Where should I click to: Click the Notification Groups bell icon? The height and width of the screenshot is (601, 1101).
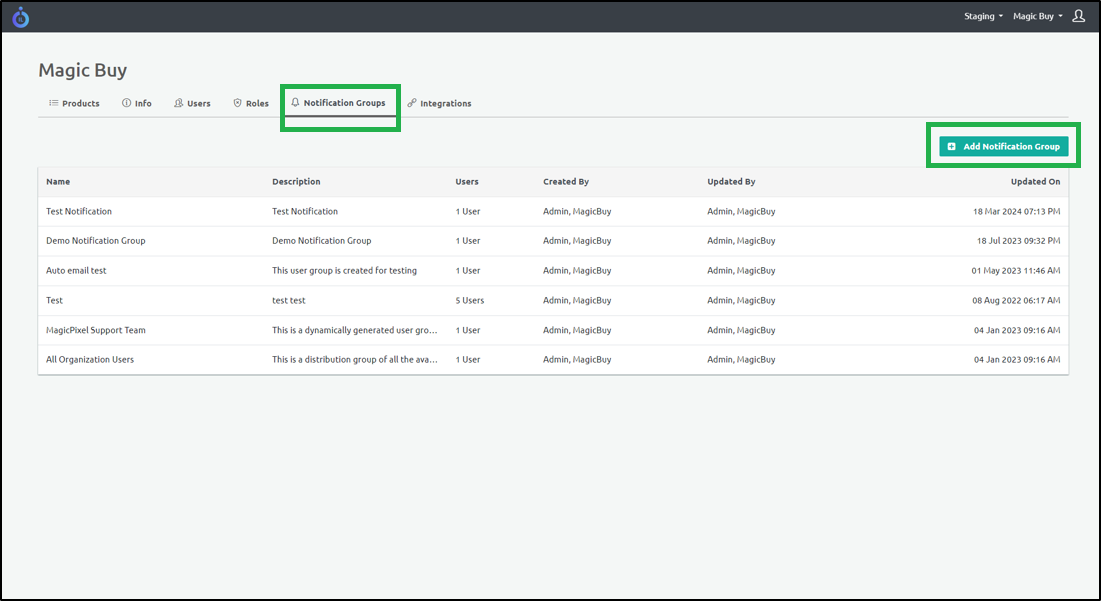pyautogui.click(x=295, y=103)
